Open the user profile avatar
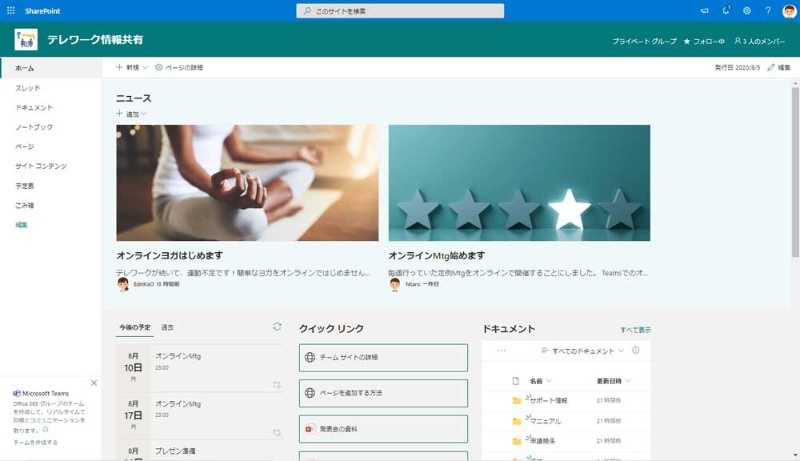Viewport: 800px width, 461px height. pyautogui.click(x=789, y=11)
